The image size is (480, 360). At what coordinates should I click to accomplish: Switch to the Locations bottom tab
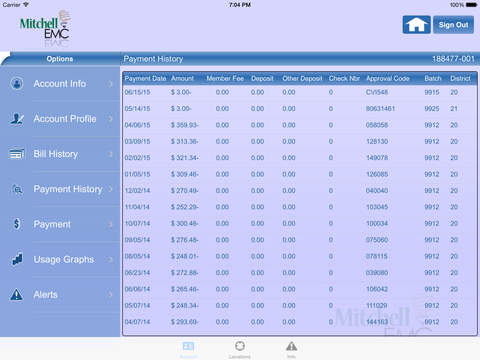coord(240,350)
